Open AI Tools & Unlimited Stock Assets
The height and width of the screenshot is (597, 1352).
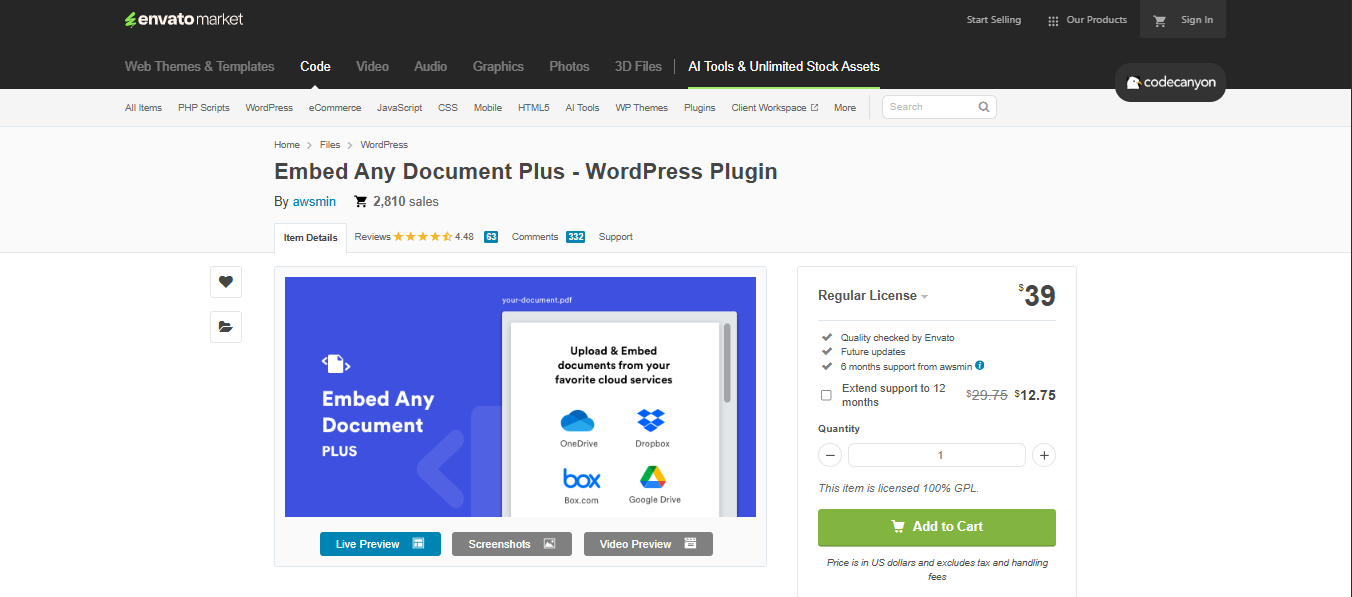784,66
